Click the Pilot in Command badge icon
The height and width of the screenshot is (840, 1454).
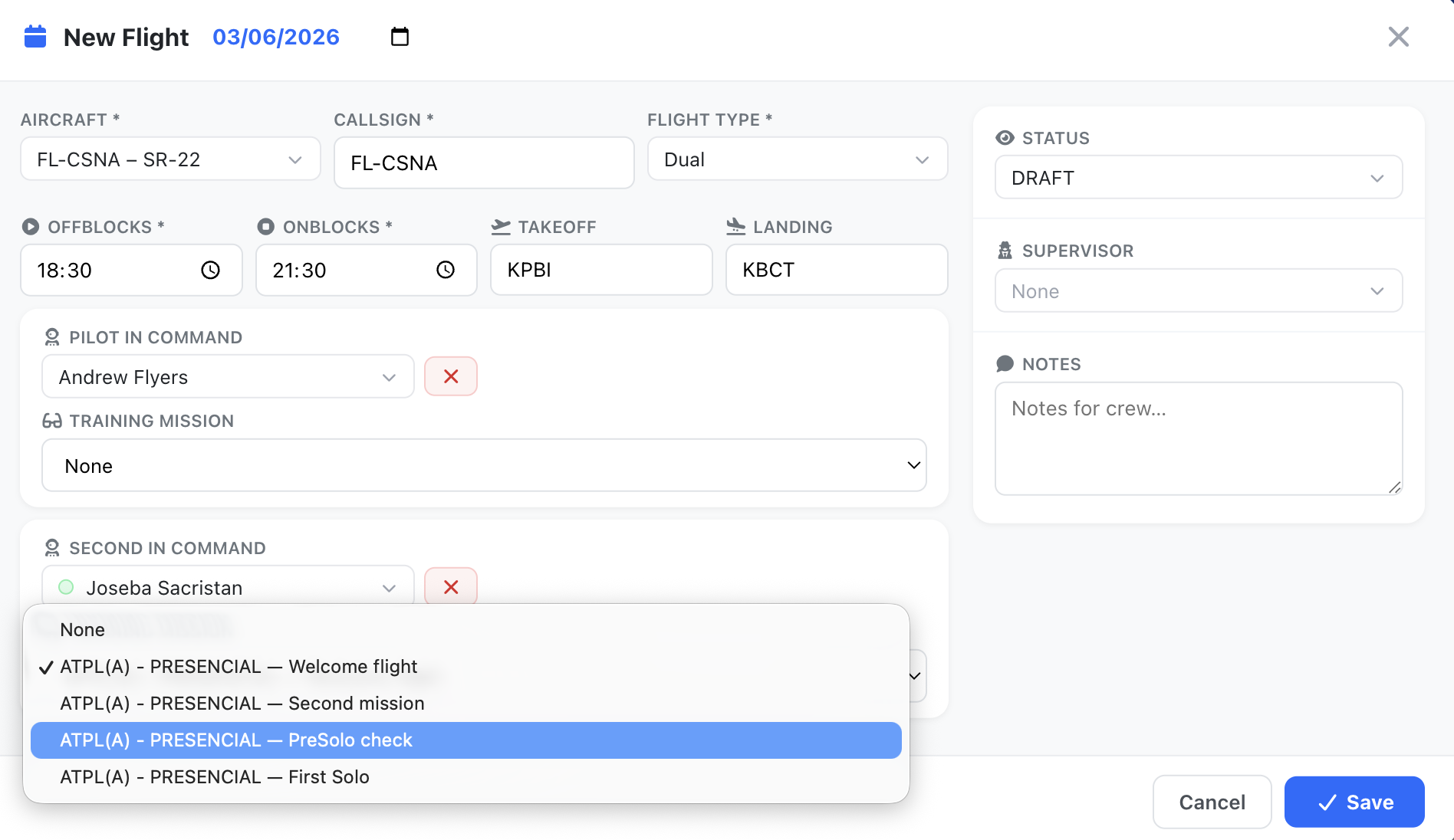click(52, 337)
